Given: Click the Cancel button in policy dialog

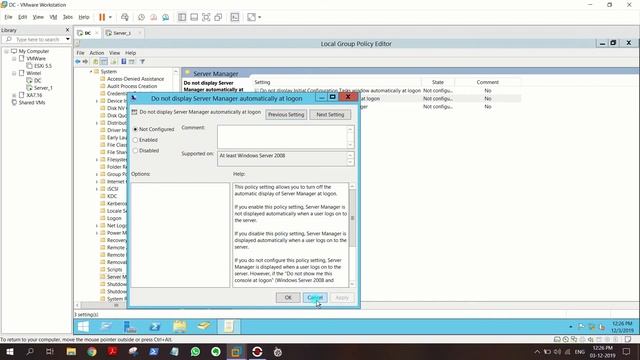Looking at the screenshot, I should (315, 298).
